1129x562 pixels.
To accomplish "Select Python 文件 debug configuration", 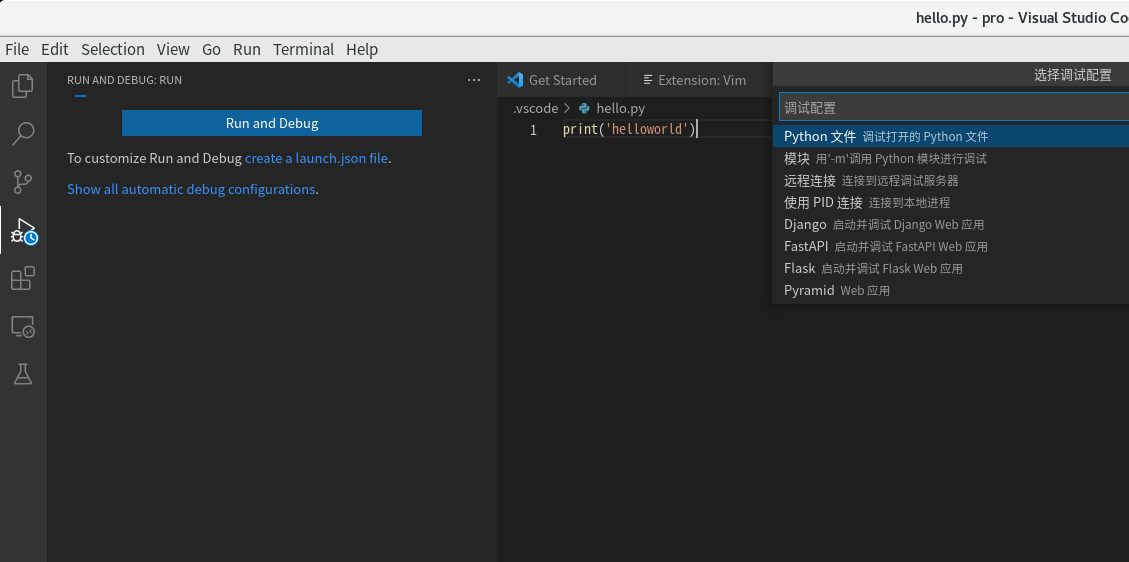I will pyautogui.click(x=950, y=136).
